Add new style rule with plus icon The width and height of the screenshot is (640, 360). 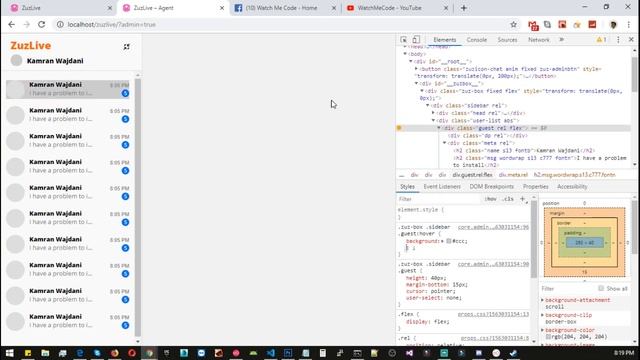click(522, 199)
